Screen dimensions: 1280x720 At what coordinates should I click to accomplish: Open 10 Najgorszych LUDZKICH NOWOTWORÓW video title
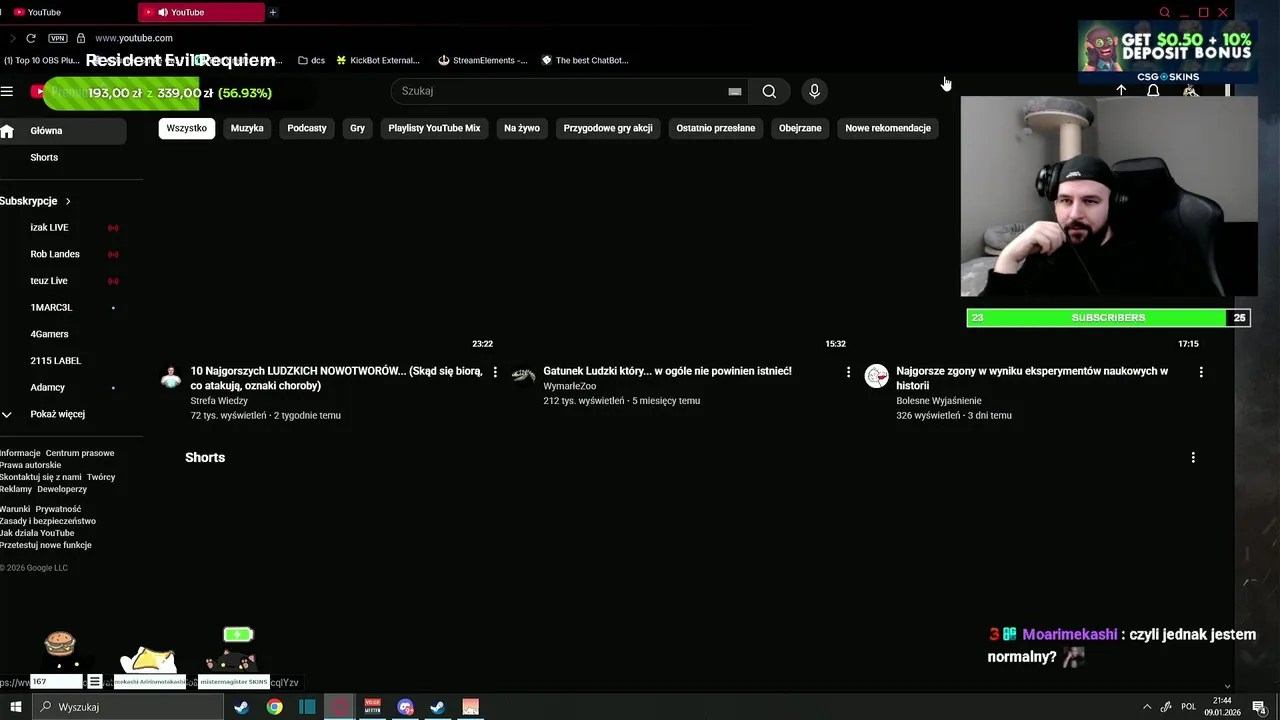(x=336, y=378)
